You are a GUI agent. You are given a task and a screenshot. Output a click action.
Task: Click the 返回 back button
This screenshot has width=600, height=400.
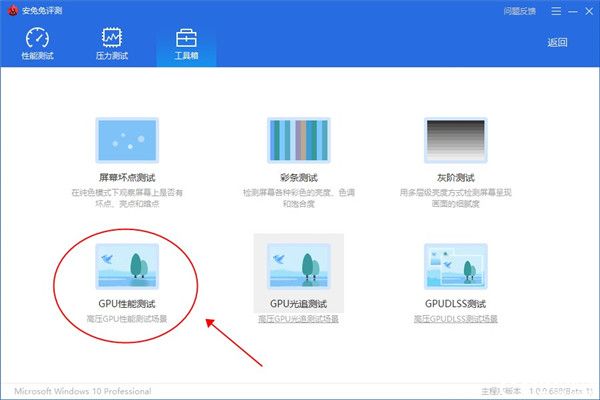coord(557,42)
